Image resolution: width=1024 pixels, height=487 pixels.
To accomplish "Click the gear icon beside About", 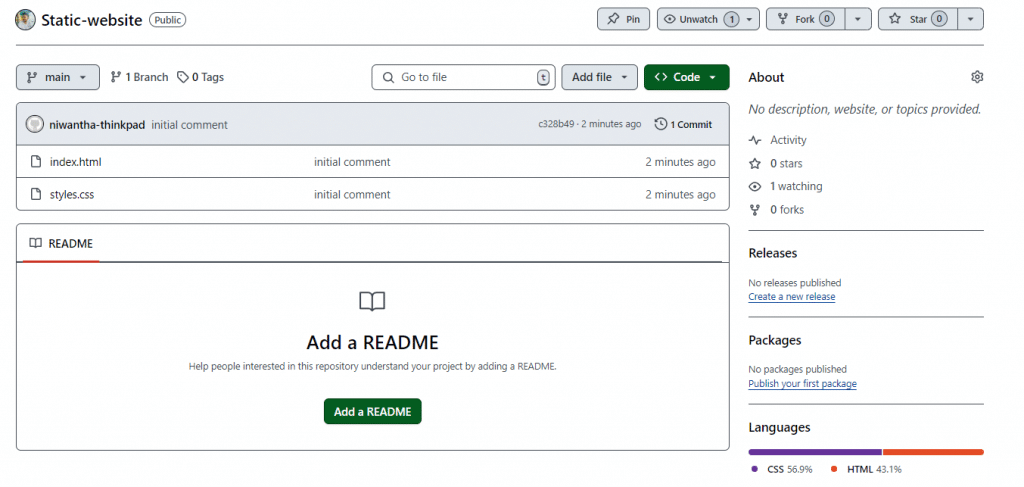I will tap(977, 77).
